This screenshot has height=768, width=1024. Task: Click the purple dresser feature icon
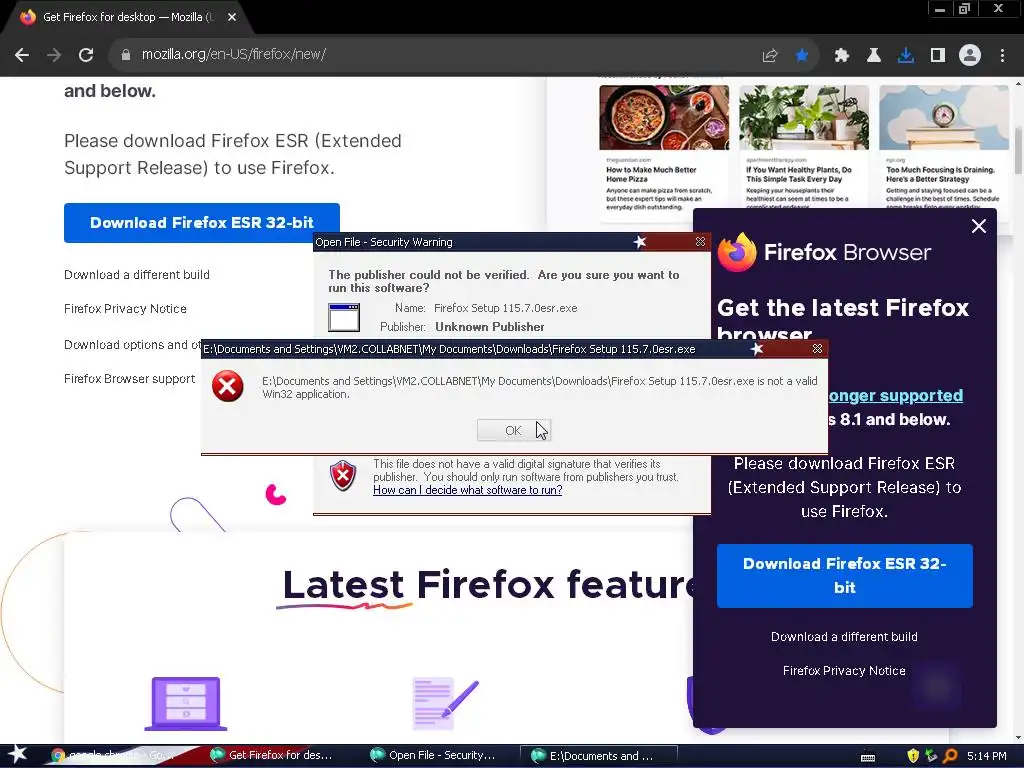click(185, 703)
